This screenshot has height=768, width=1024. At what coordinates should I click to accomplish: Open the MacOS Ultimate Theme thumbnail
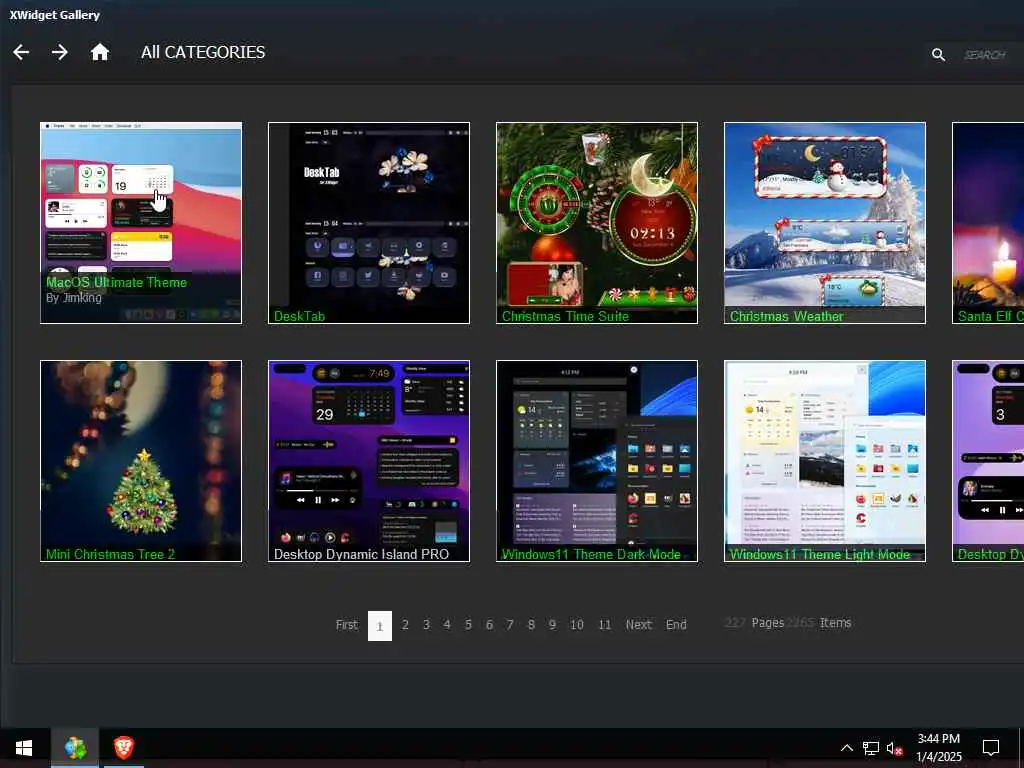(141, 223)
